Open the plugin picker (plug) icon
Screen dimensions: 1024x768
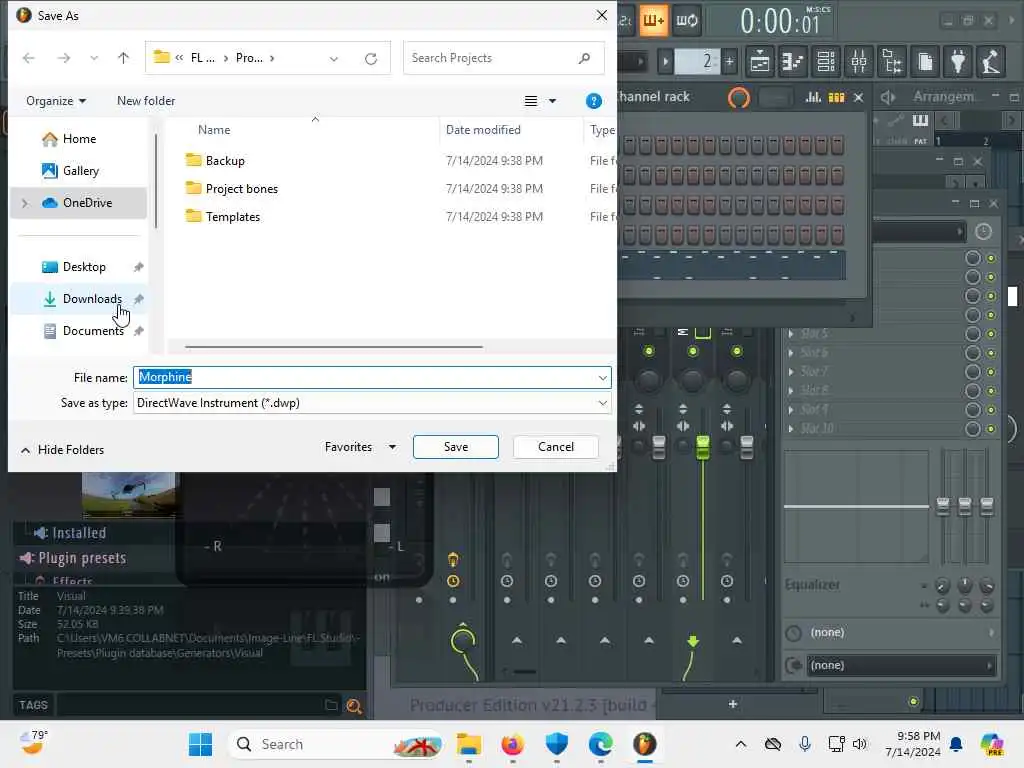click(x=958, y=62)
